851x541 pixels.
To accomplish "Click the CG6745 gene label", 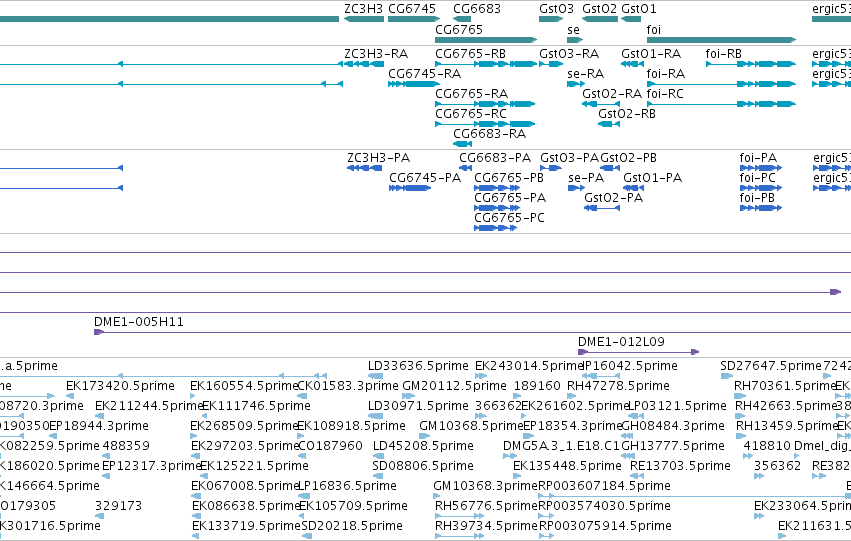I will pyautogui.click(x=412, y=9).
